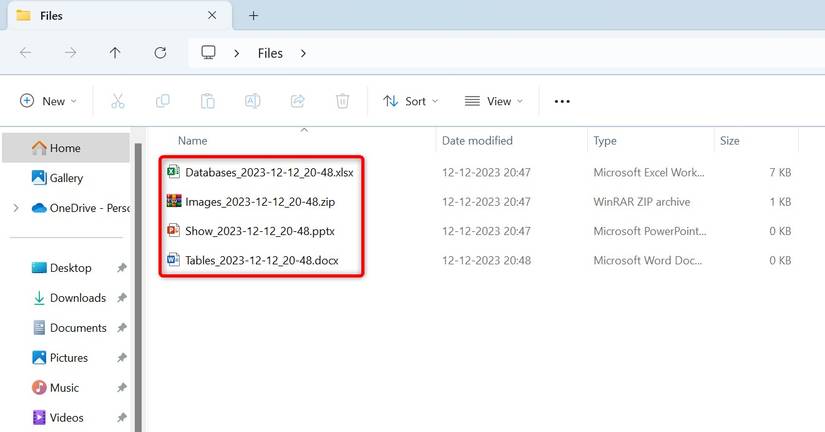
Task: Click the Paste clipboard icon
Action: [x=208, y=101]
